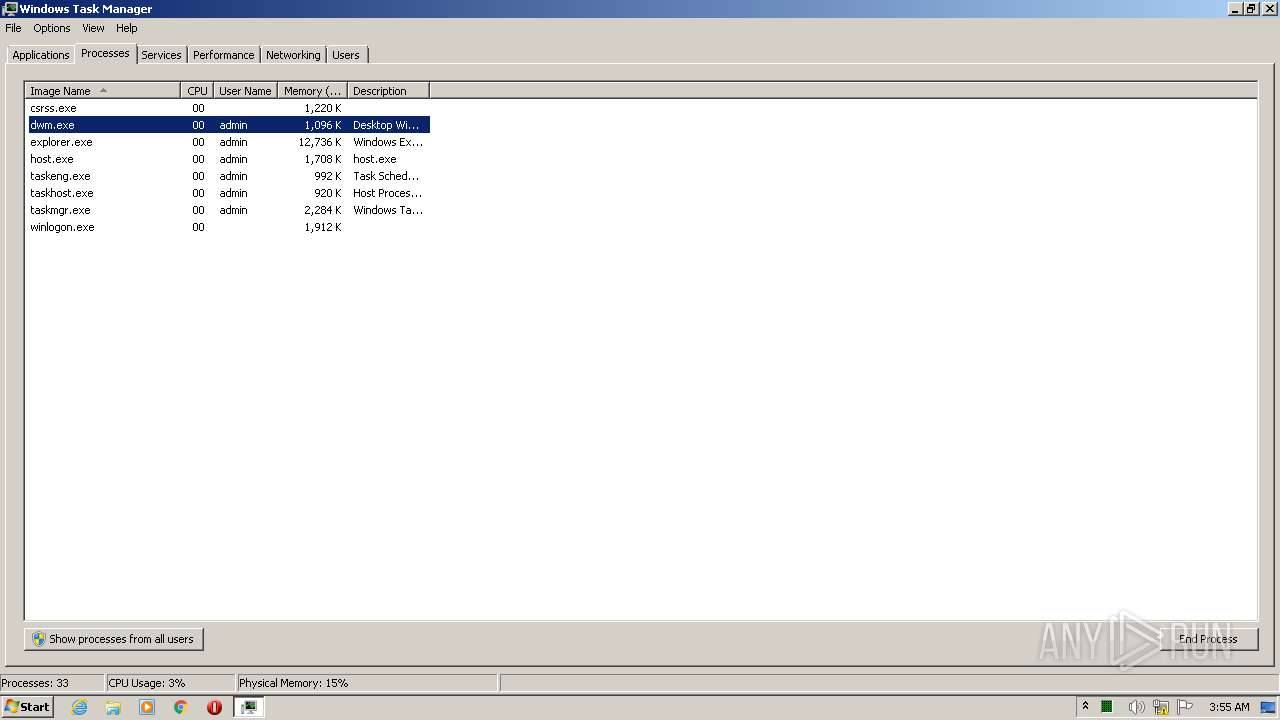
Task: Select the Task Manager taskbar button
Action: click(x=249, y=707)
